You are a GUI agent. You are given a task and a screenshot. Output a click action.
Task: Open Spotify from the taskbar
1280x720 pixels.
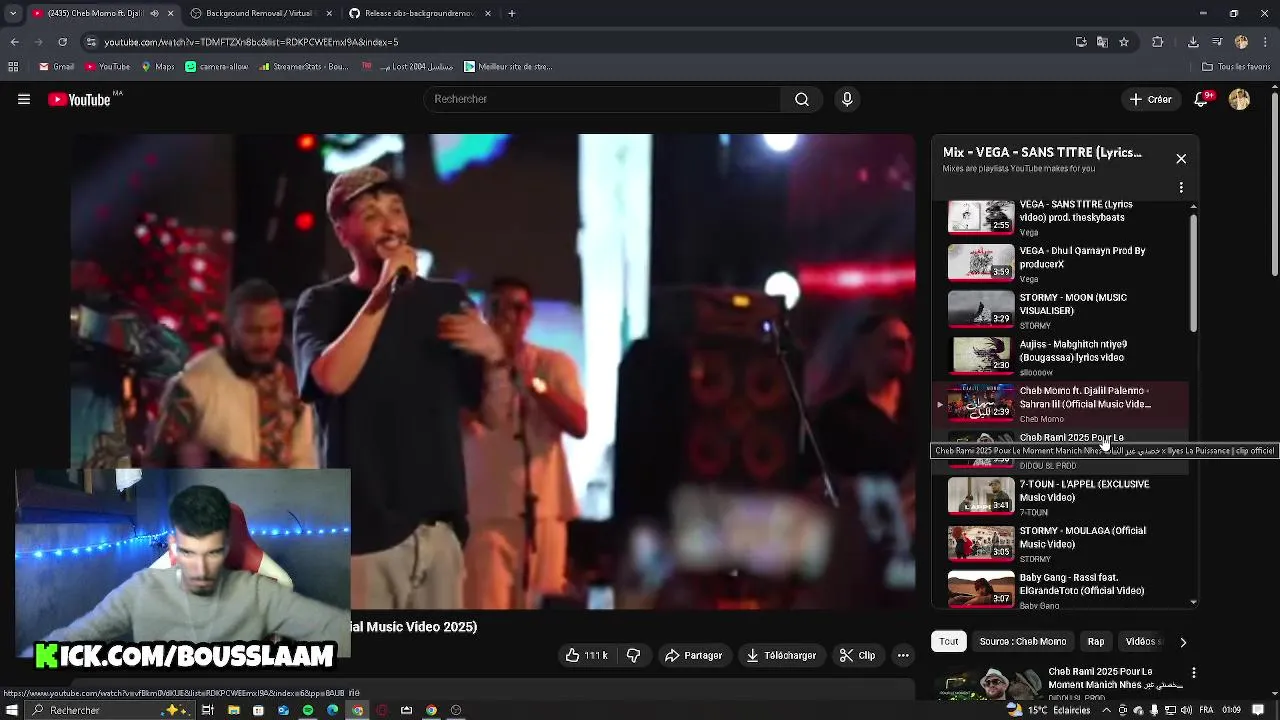coord(308,710)
